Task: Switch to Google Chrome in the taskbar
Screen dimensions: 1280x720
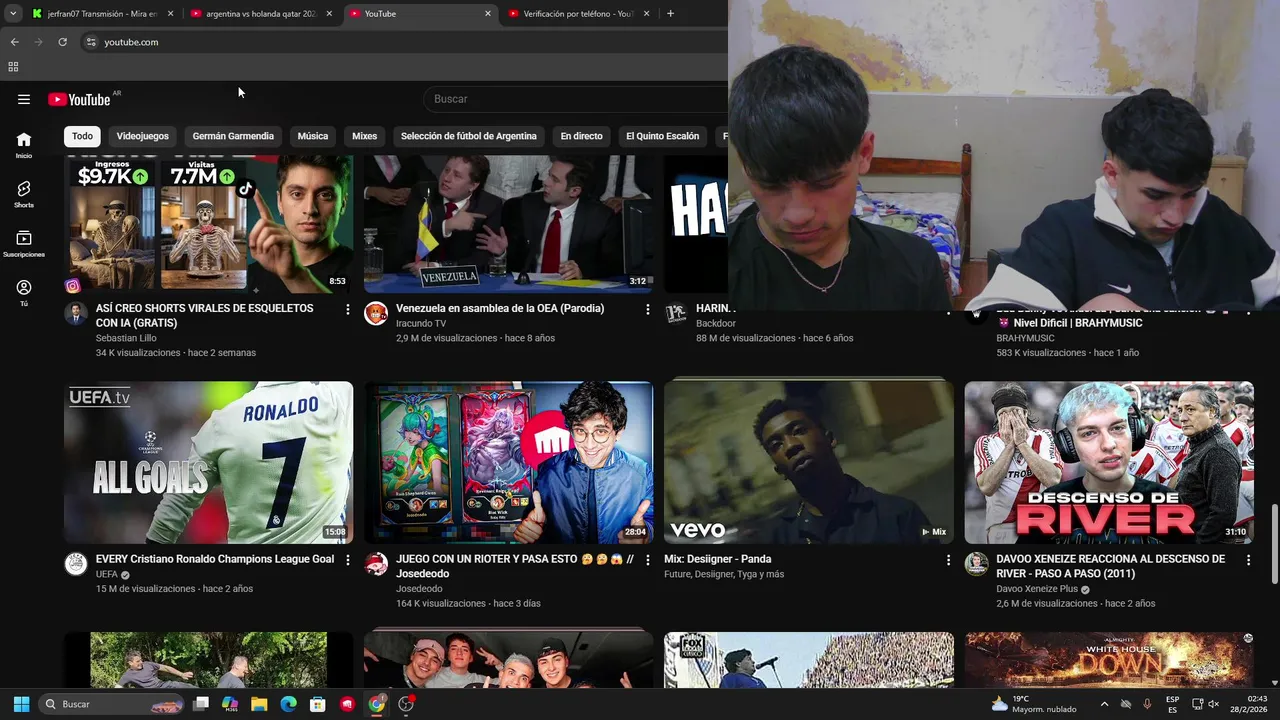Action: 377,704
